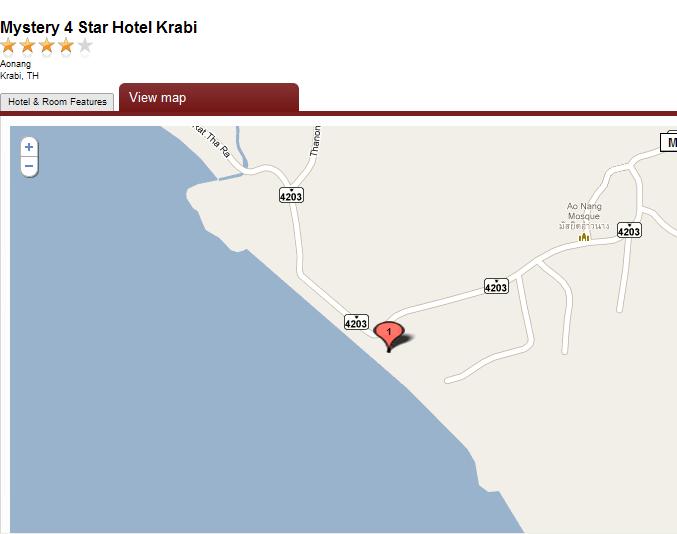Open the Hotel & Room Features tab
Image resolution: width=677 pixels, height=534 pixels.
57,102
